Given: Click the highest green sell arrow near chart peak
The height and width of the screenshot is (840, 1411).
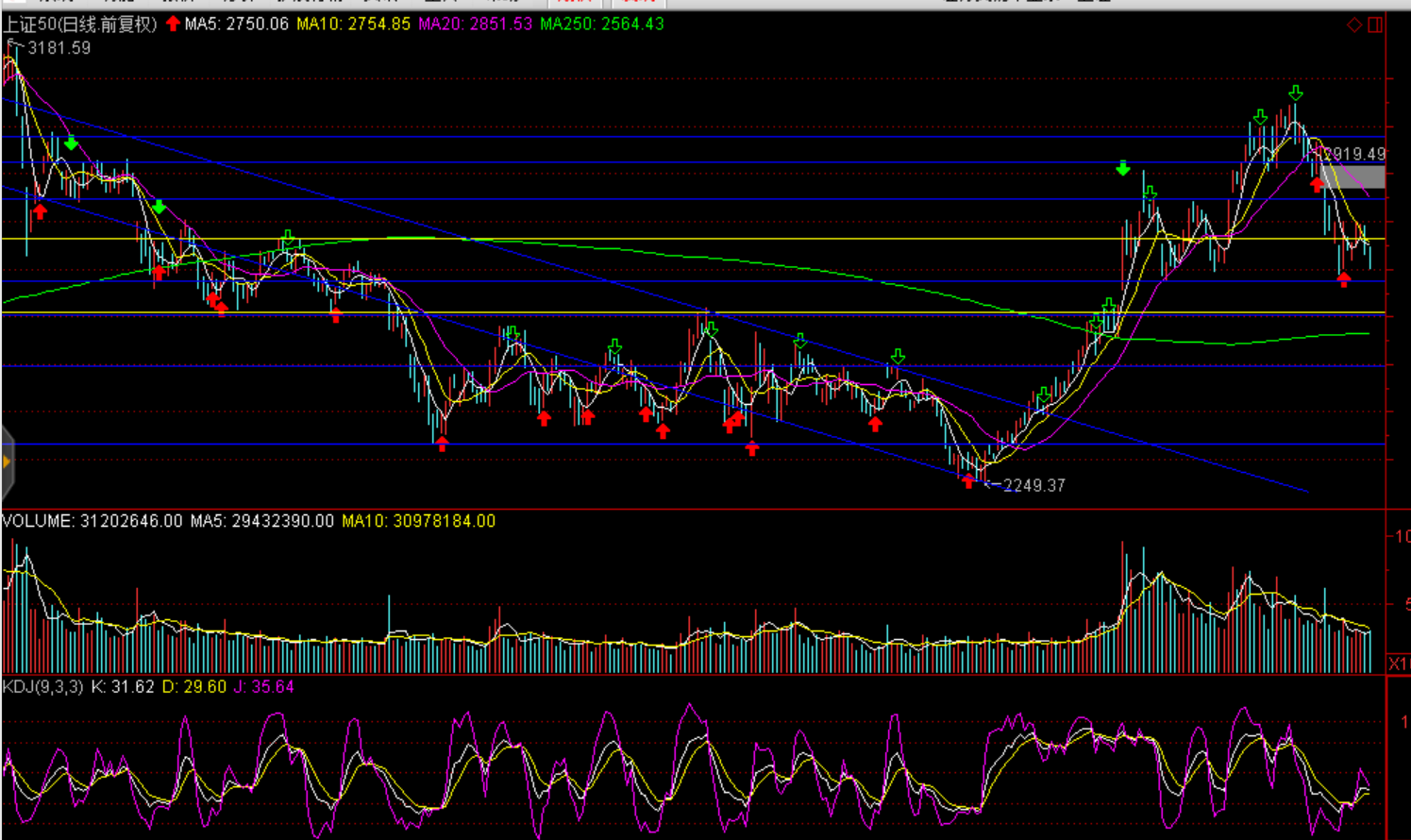Looking at the screenshot, I should click(x=1296, y=92).
